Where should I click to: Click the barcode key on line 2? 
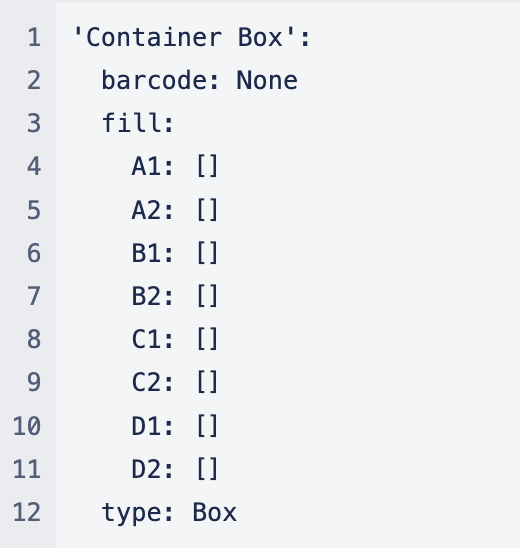(x=160, y=80)
